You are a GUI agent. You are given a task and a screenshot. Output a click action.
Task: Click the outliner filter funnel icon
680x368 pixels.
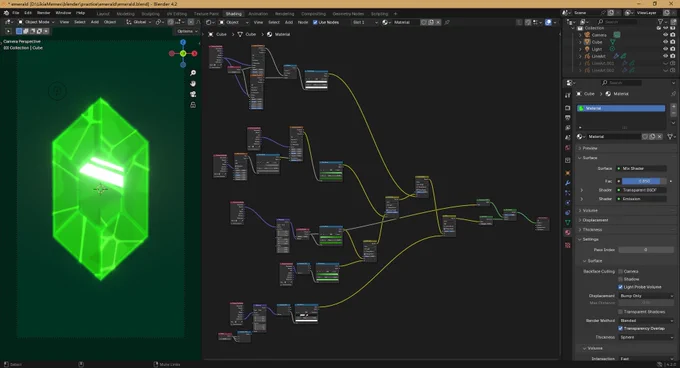click(x=661, y=22)
